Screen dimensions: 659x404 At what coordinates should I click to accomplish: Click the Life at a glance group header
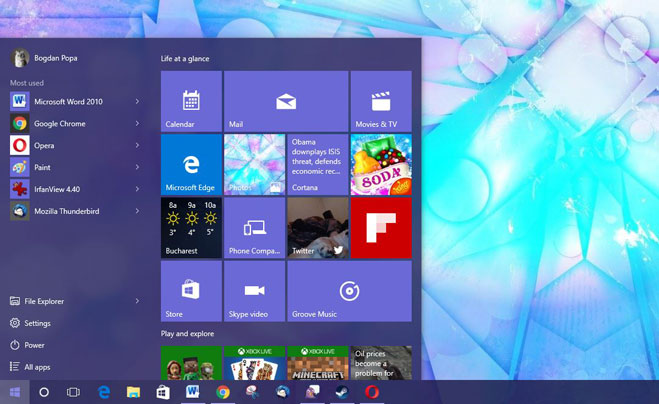tap(185, 59)
